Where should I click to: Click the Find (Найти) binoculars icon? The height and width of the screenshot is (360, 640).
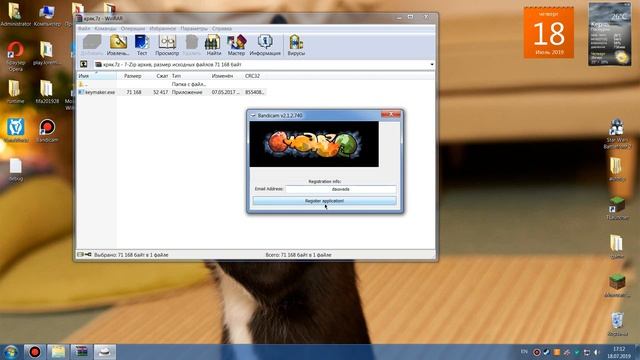(x=213, y=45)
